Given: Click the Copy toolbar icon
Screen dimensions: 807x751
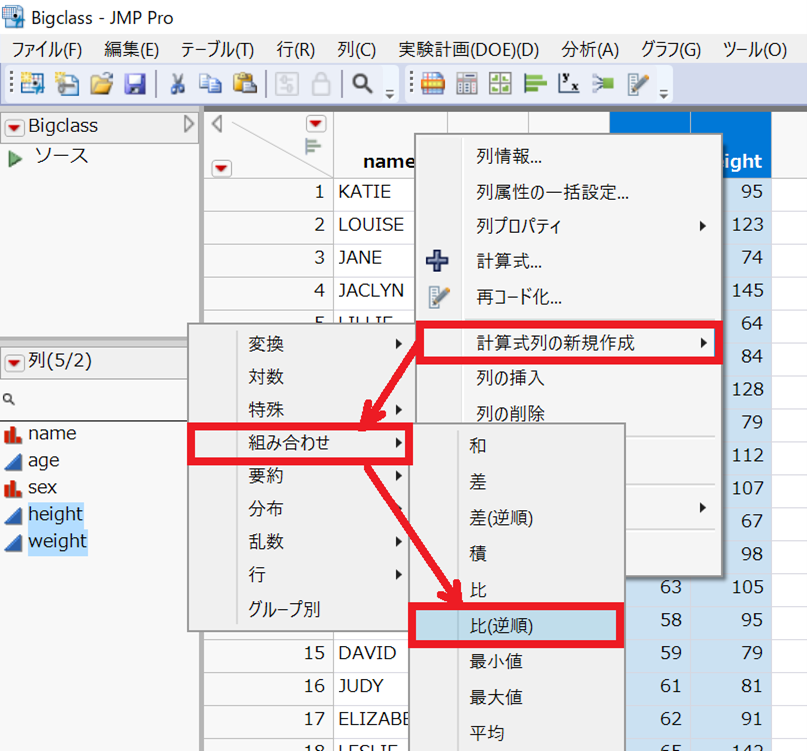Looking at the screenshot, I should pyautogui.click(x=210, y=83).
